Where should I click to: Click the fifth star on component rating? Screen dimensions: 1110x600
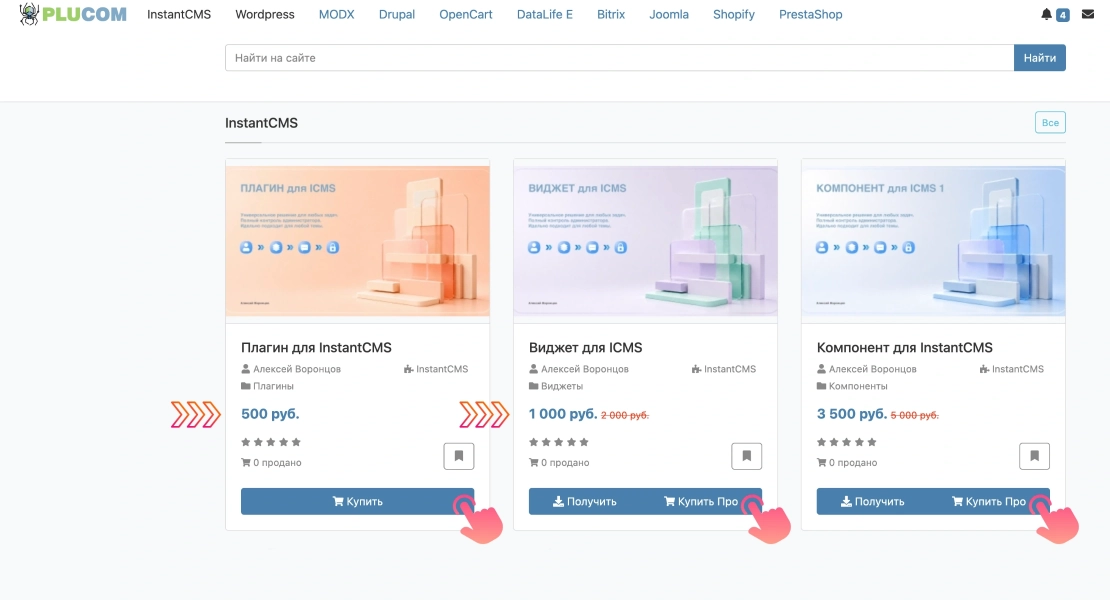click(872, 442)
